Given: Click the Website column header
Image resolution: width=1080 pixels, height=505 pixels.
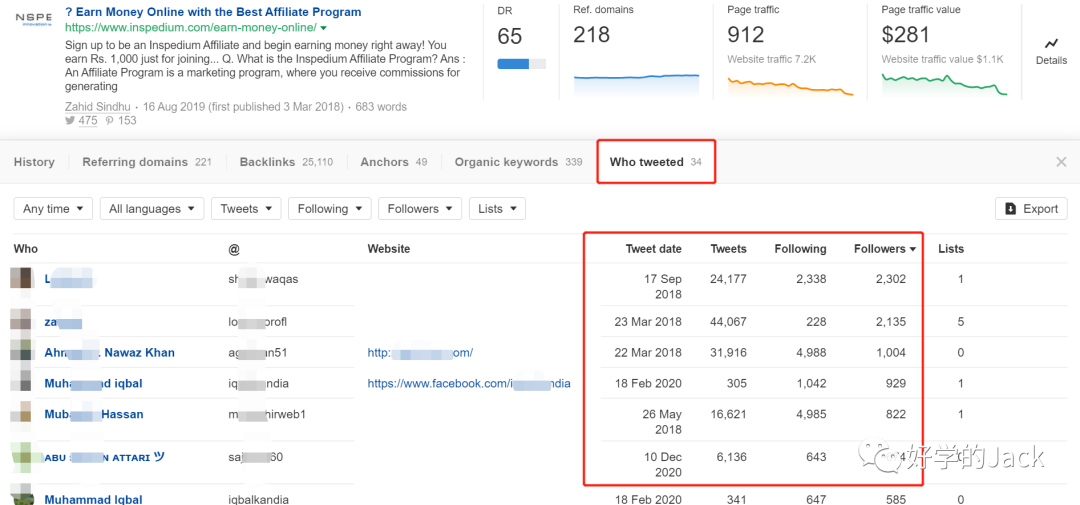Looking at the screenshot, I should (388, 249).
